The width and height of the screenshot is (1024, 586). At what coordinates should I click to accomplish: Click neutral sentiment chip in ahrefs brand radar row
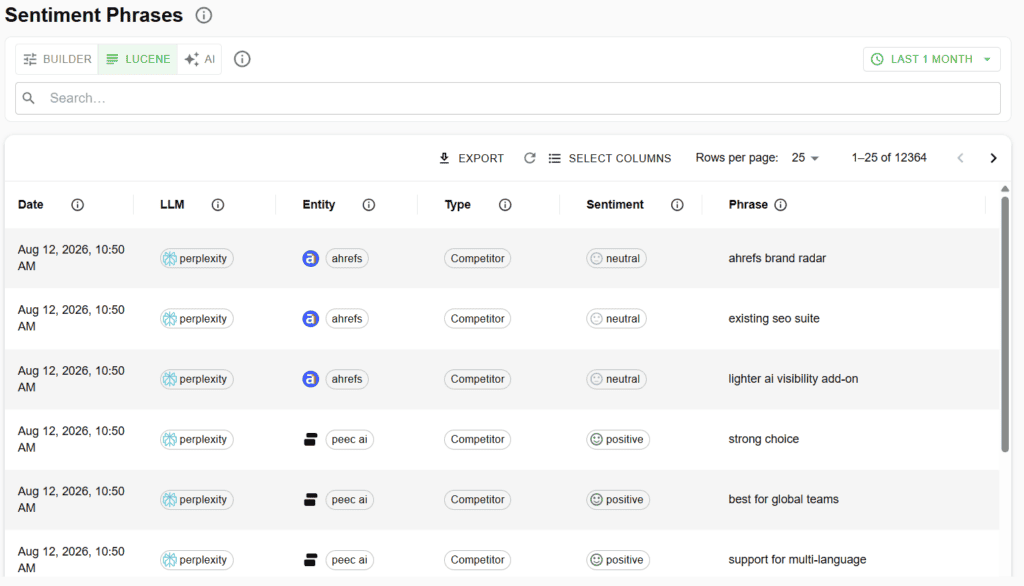coord(616,259)
